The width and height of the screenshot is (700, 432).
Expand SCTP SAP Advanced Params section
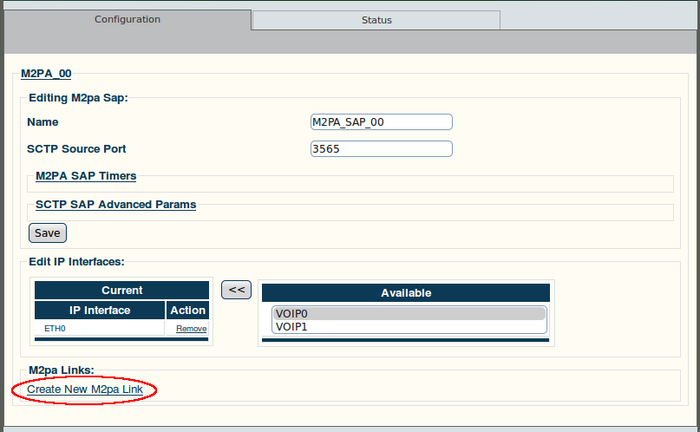116,204
